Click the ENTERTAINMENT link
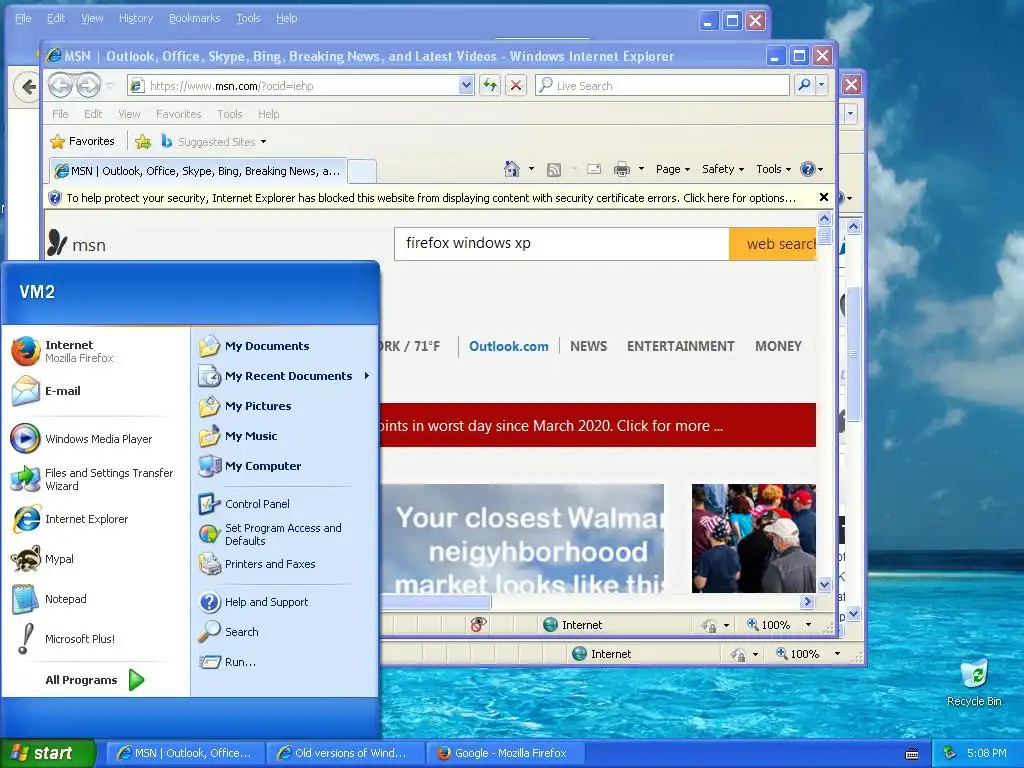 (680, 347)
